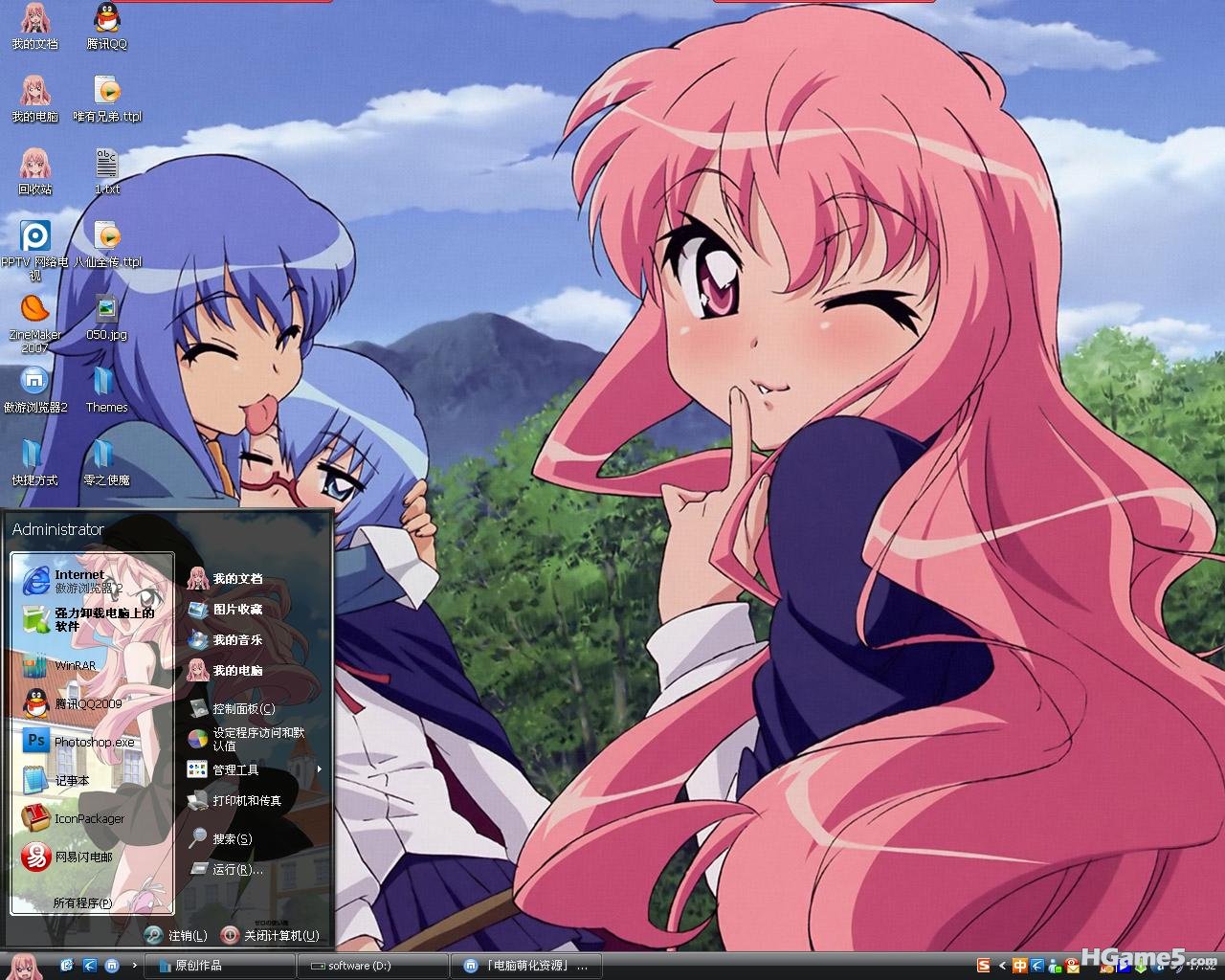Image resolution: width=1225 pixels, height=980 pixels.
Task: Select the 050.jpg image file
Action: (x=107, y=317)
